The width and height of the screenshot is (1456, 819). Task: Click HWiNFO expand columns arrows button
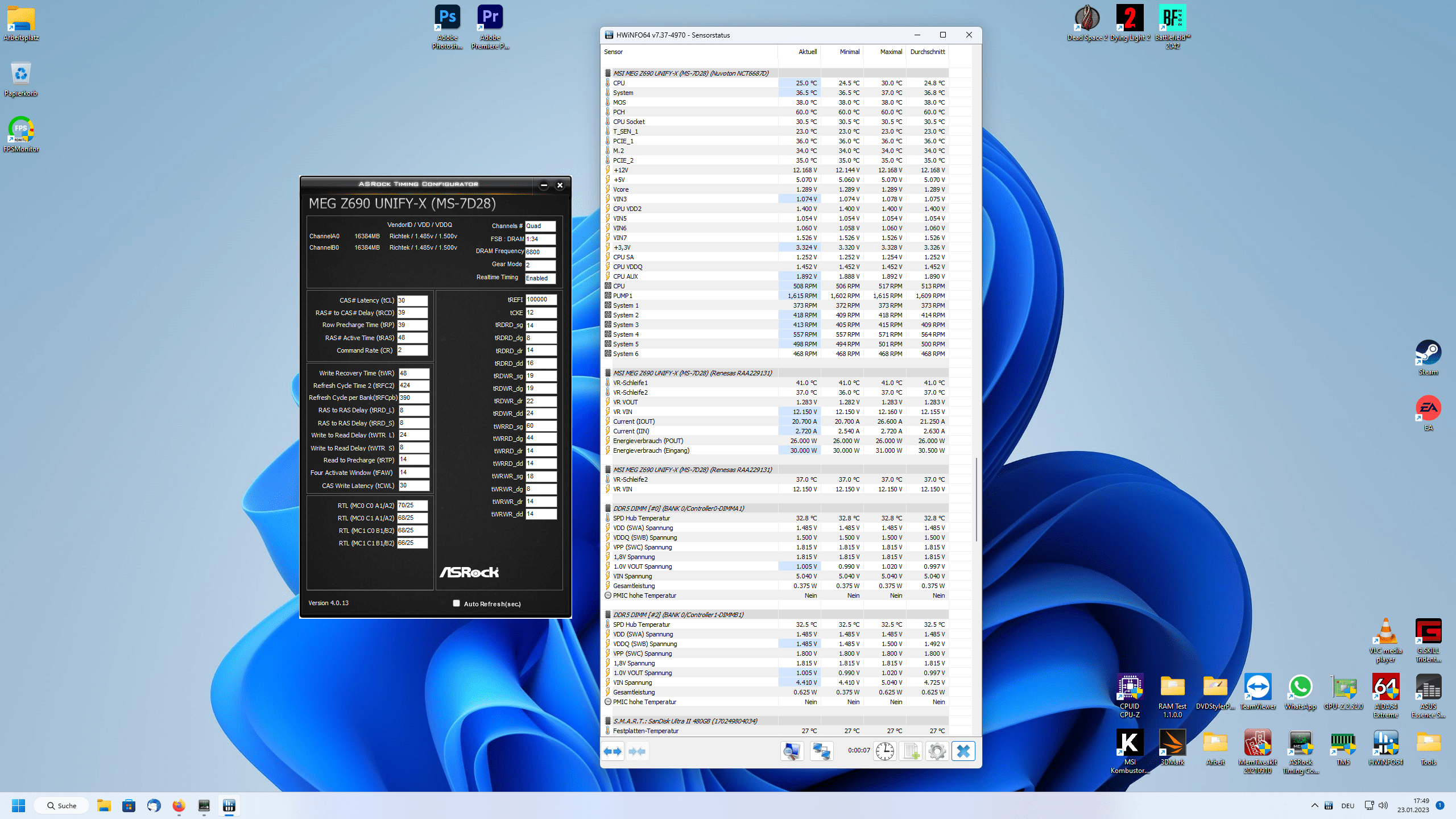(x=613, y=751)
